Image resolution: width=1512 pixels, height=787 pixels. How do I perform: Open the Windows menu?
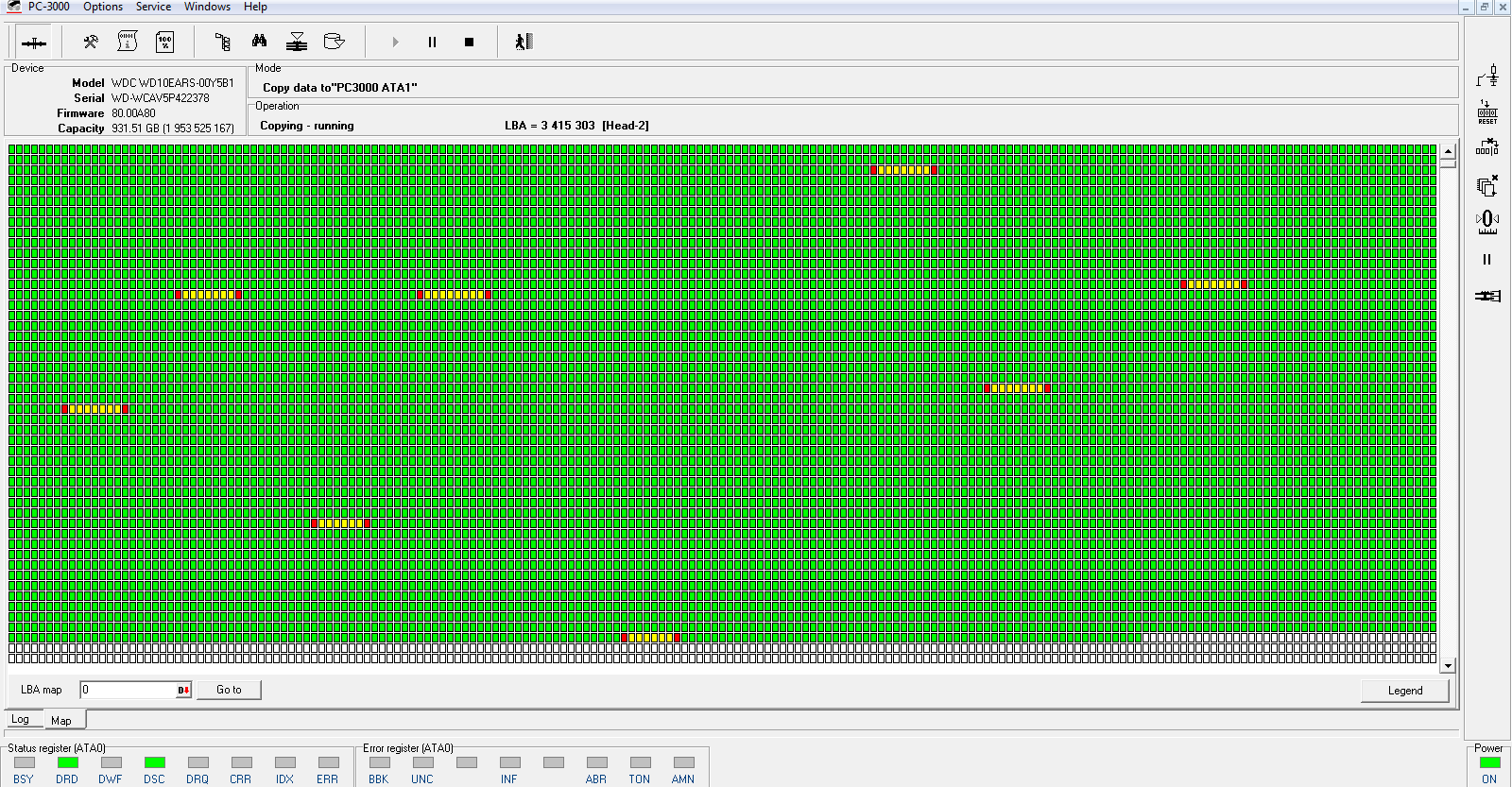(207, 7)
